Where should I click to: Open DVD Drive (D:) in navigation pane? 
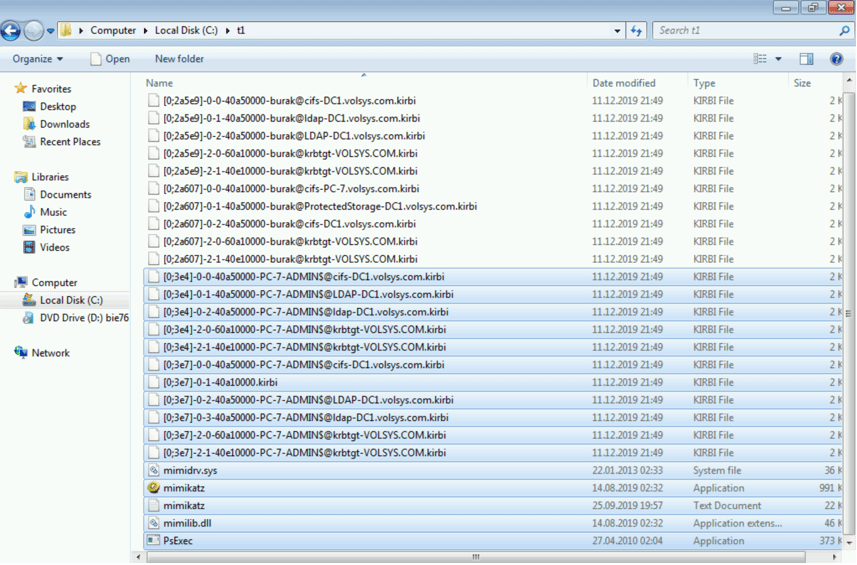coord(84,318)
